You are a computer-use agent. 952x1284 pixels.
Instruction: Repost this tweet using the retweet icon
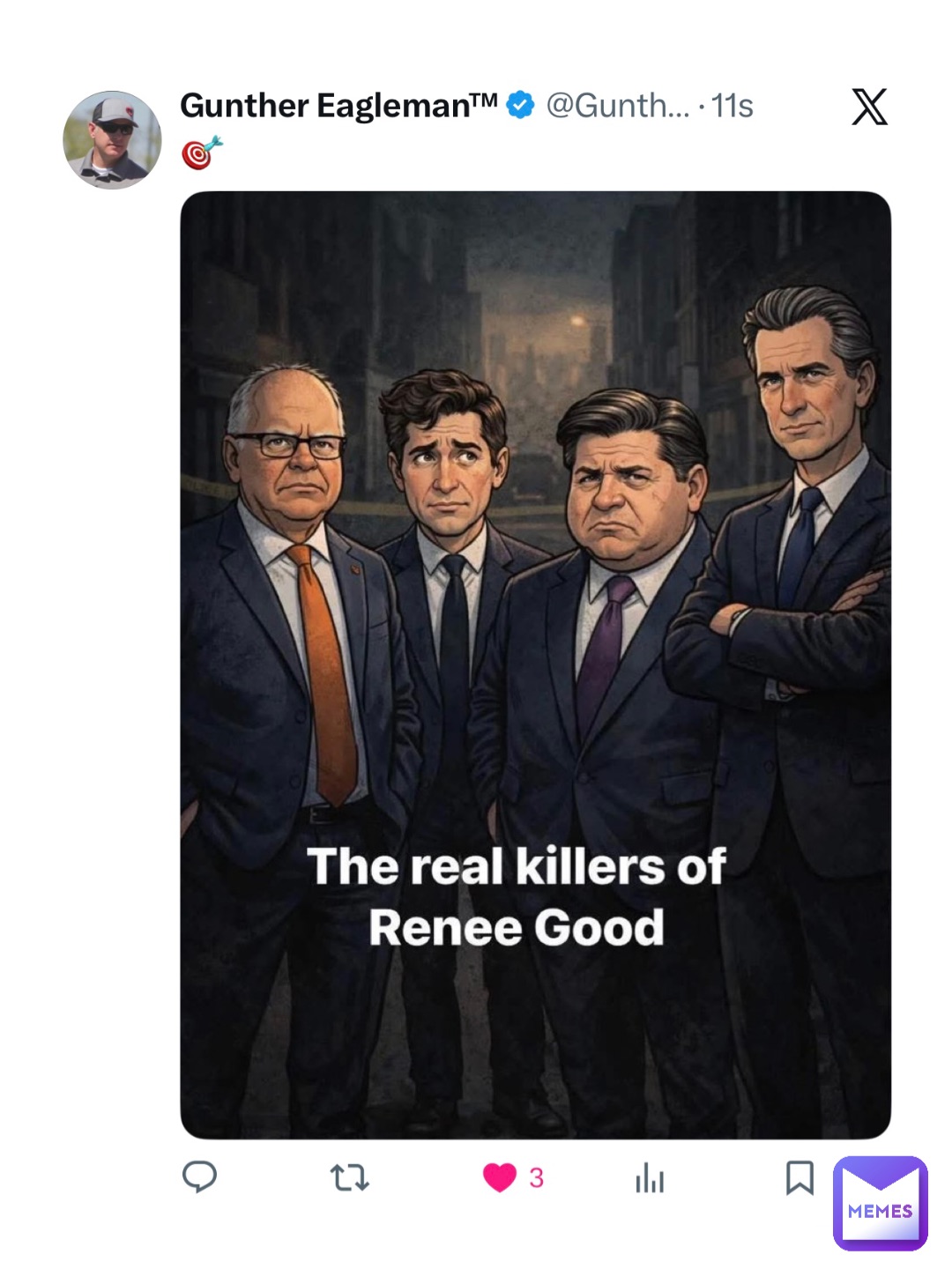(x=349, y=1177)
